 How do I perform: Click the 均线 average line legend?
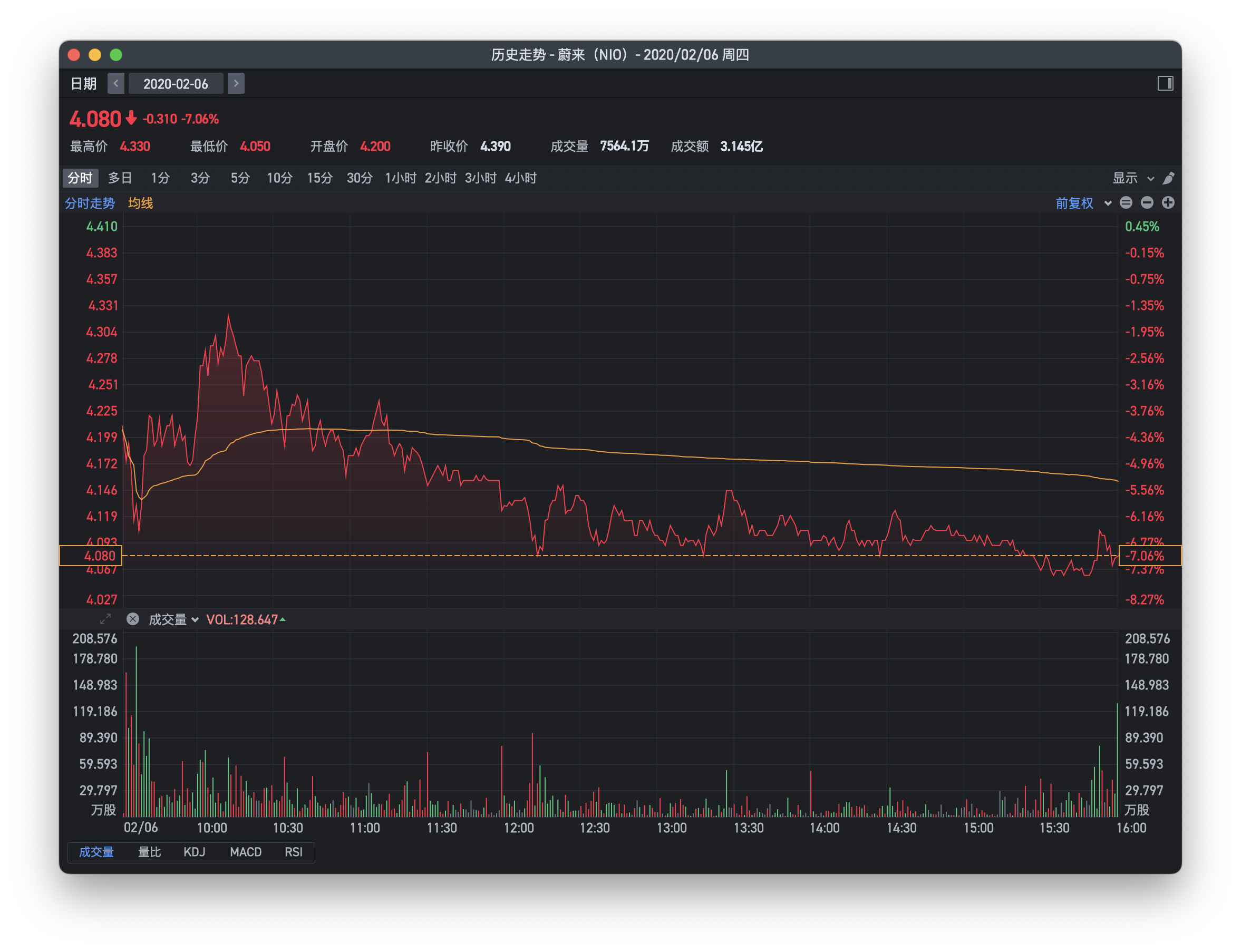pos(140,203)
